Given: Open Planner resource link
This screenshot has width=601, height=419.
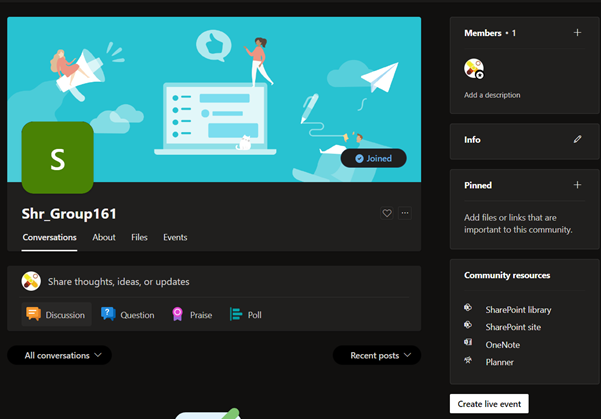Looking at the screenshot, I should (499, 362).
